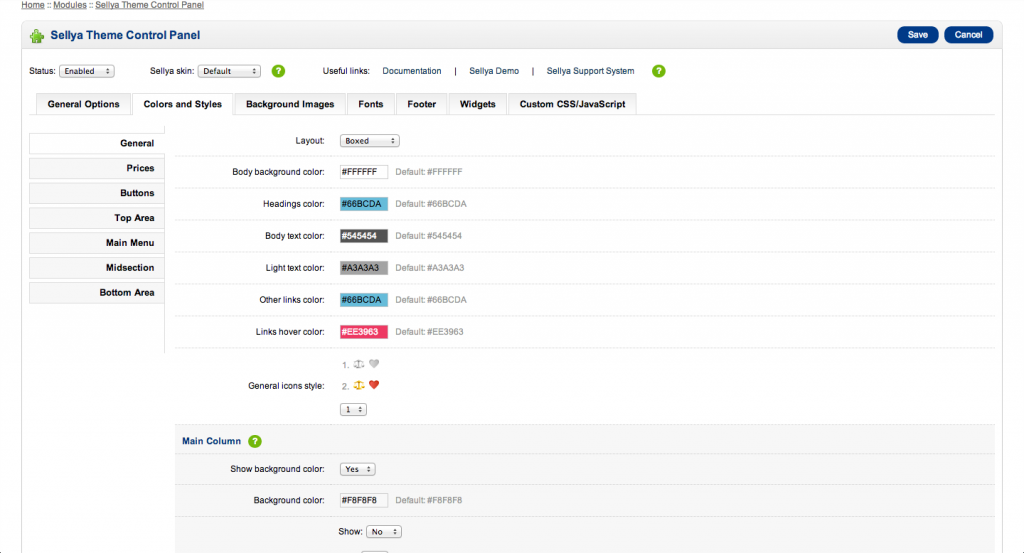Click the 'Sellya Theme Control Panel' heading
Viewport: 1024px width, 553px height.
(x=125, y=35)
